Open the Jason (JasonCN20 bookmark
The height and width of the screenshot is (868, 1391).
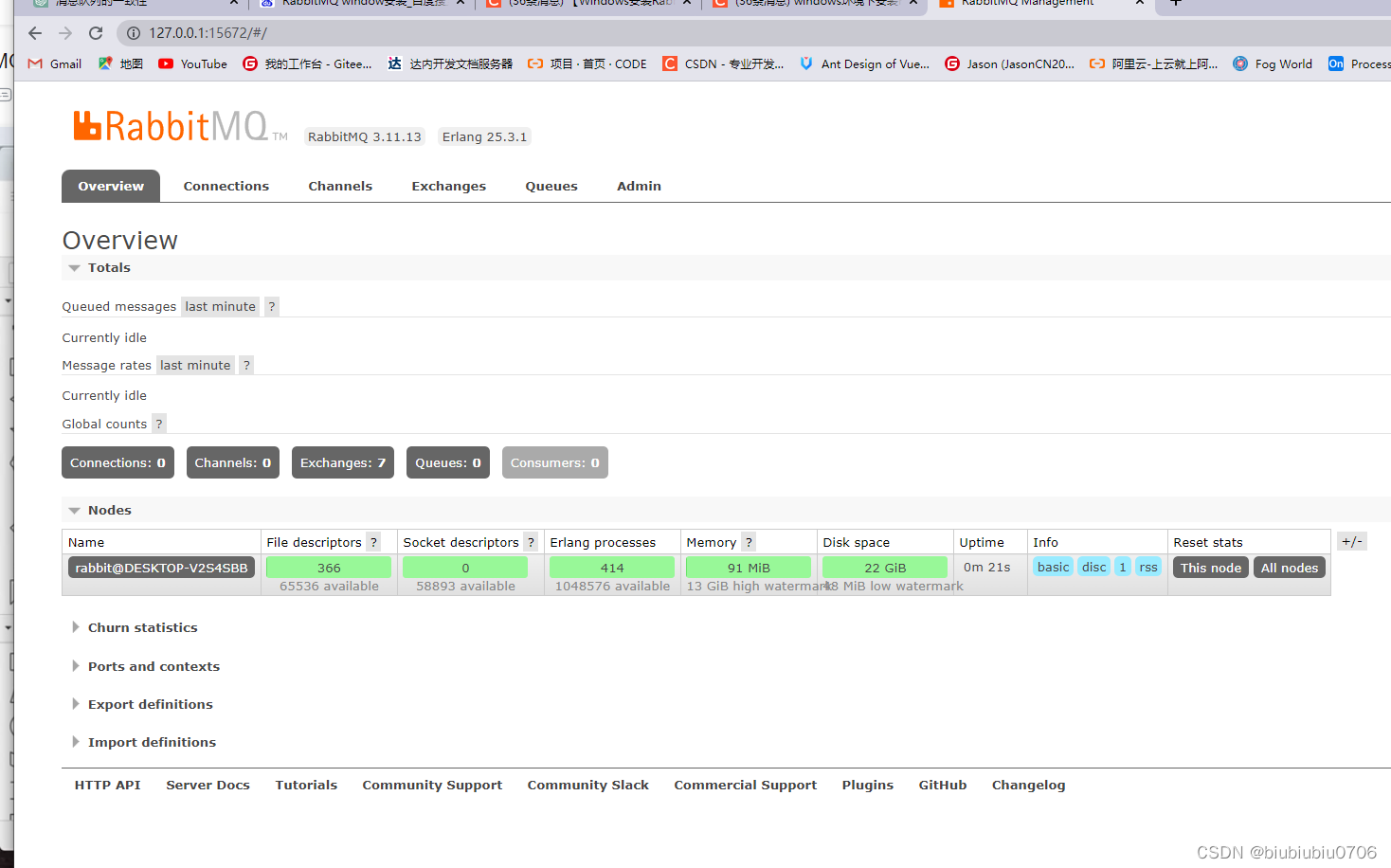(x=1010, y=64)
